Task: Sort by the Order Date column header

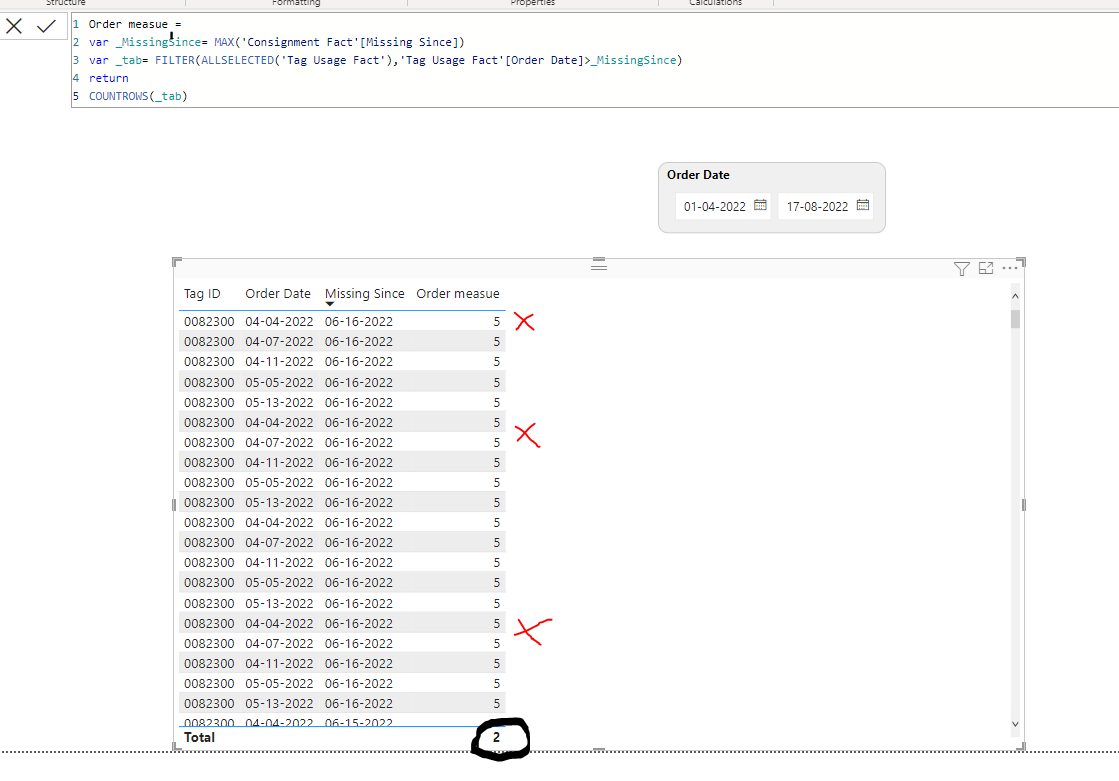Action: [x=278, y=293]
